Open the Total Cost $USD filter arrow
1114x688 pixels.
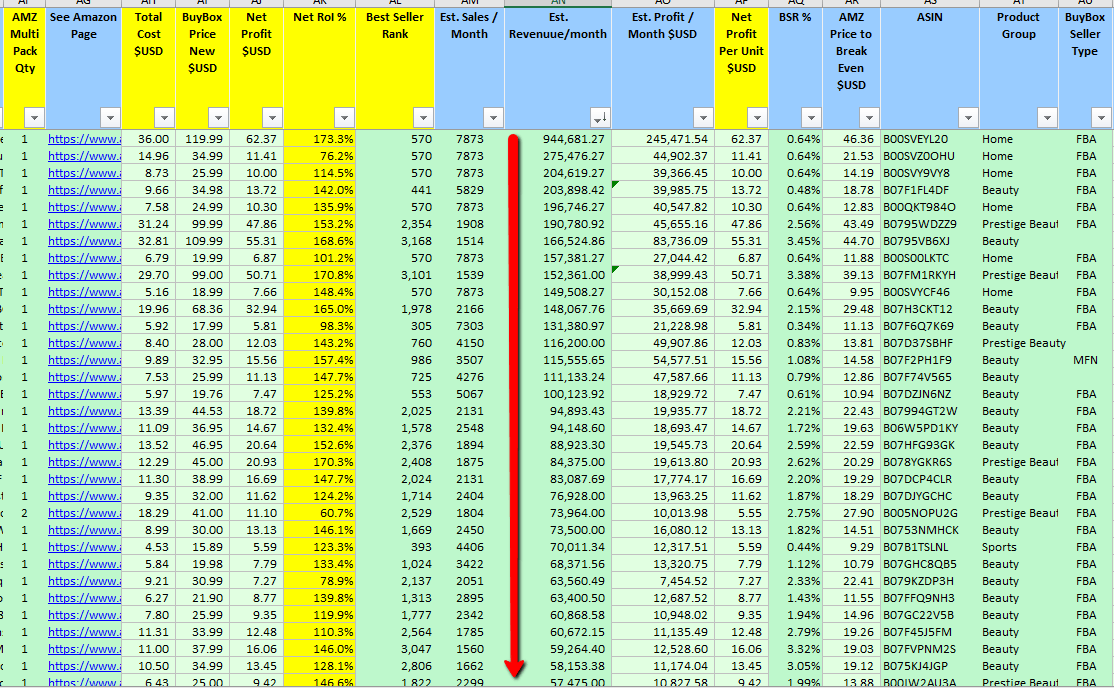point(164,117)
